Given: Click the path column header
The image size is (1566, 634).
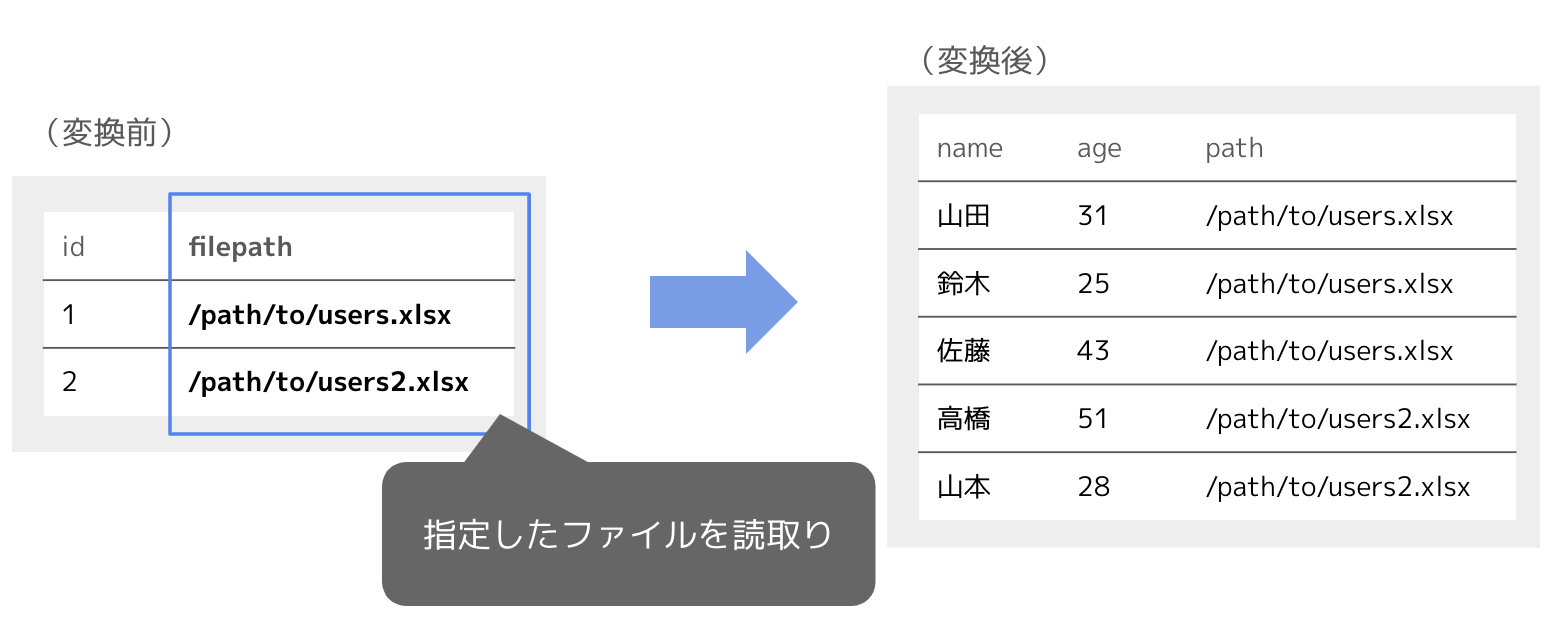Looking at the screenshot, I should pos(1234,149).
